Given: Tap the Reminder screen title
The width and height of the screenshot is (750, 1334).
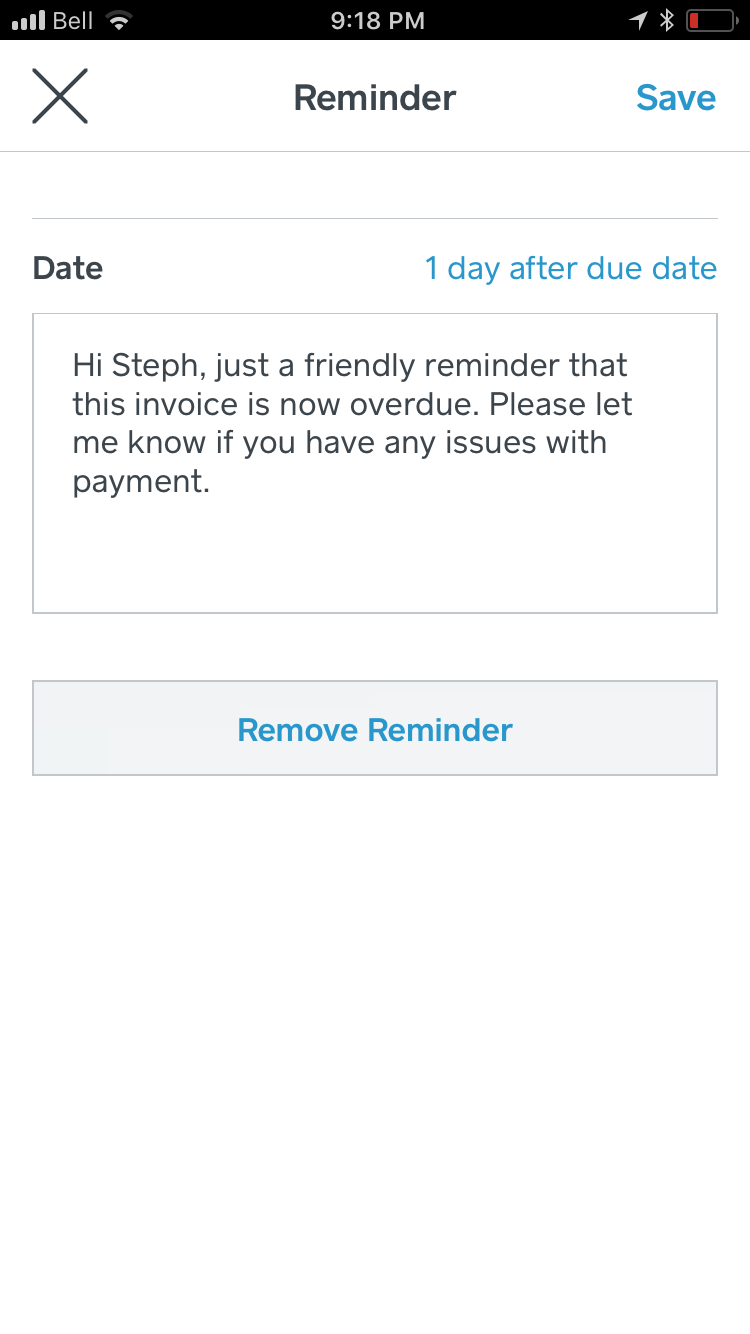Looking at the screenshot, I should pyautogui.click(x=375, y=98).
